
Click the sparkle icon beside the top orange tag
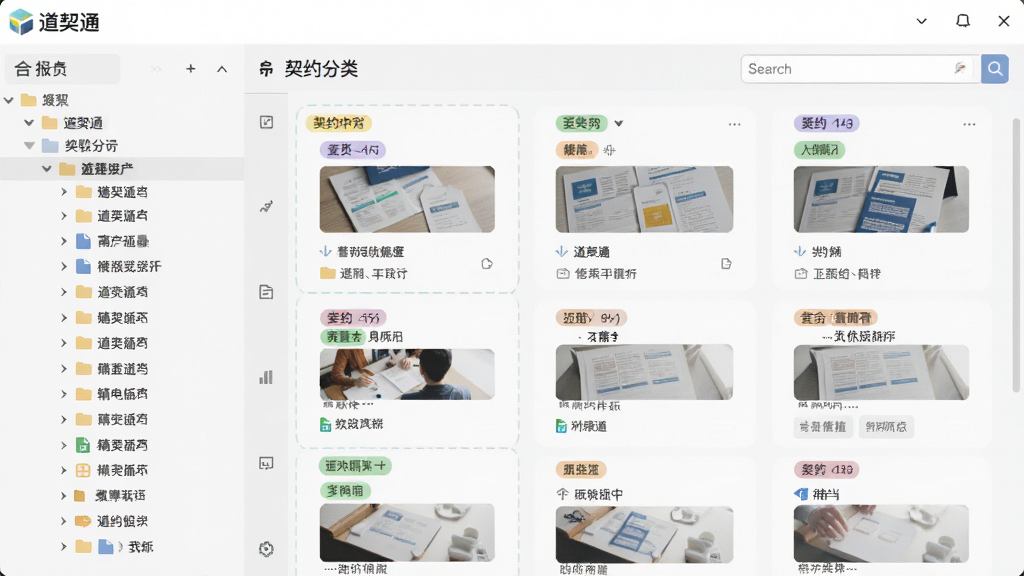[609, 150]
